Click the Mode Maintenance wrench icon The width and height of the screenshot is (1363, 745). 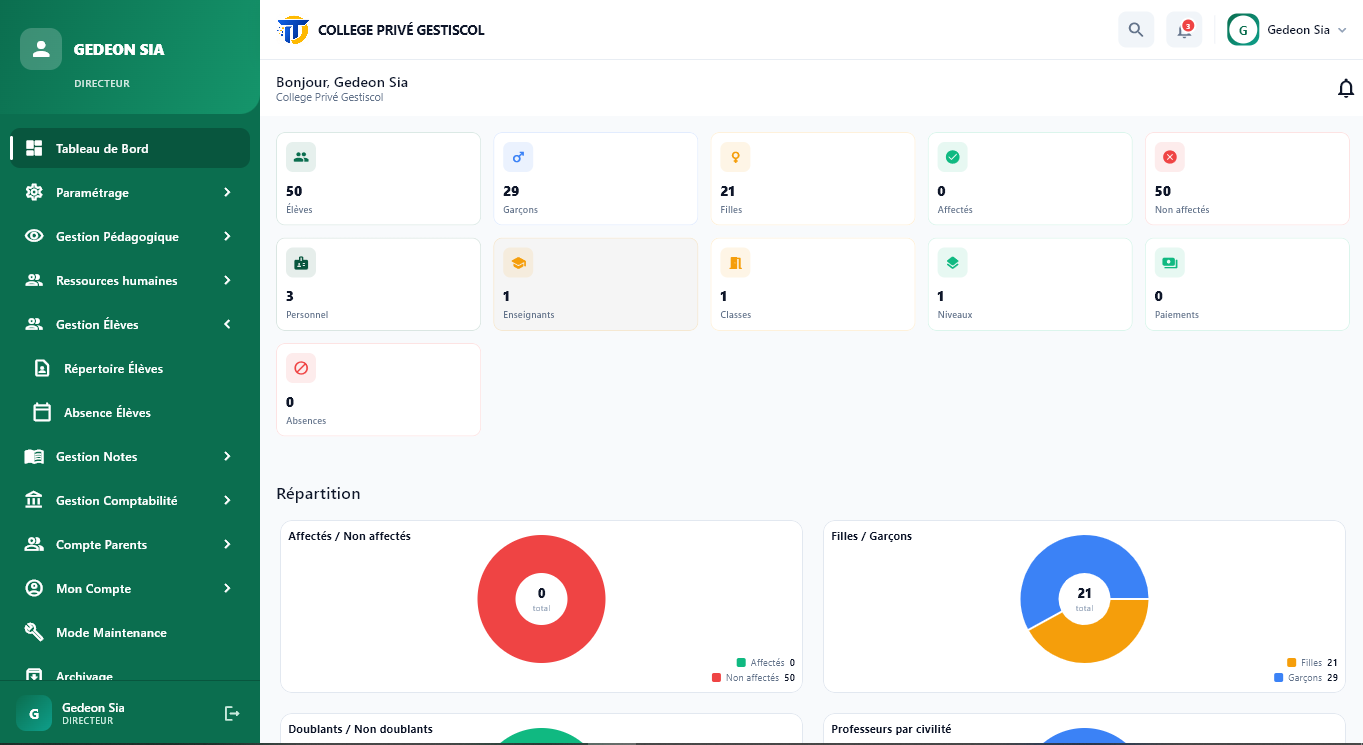tap(34, 632)
